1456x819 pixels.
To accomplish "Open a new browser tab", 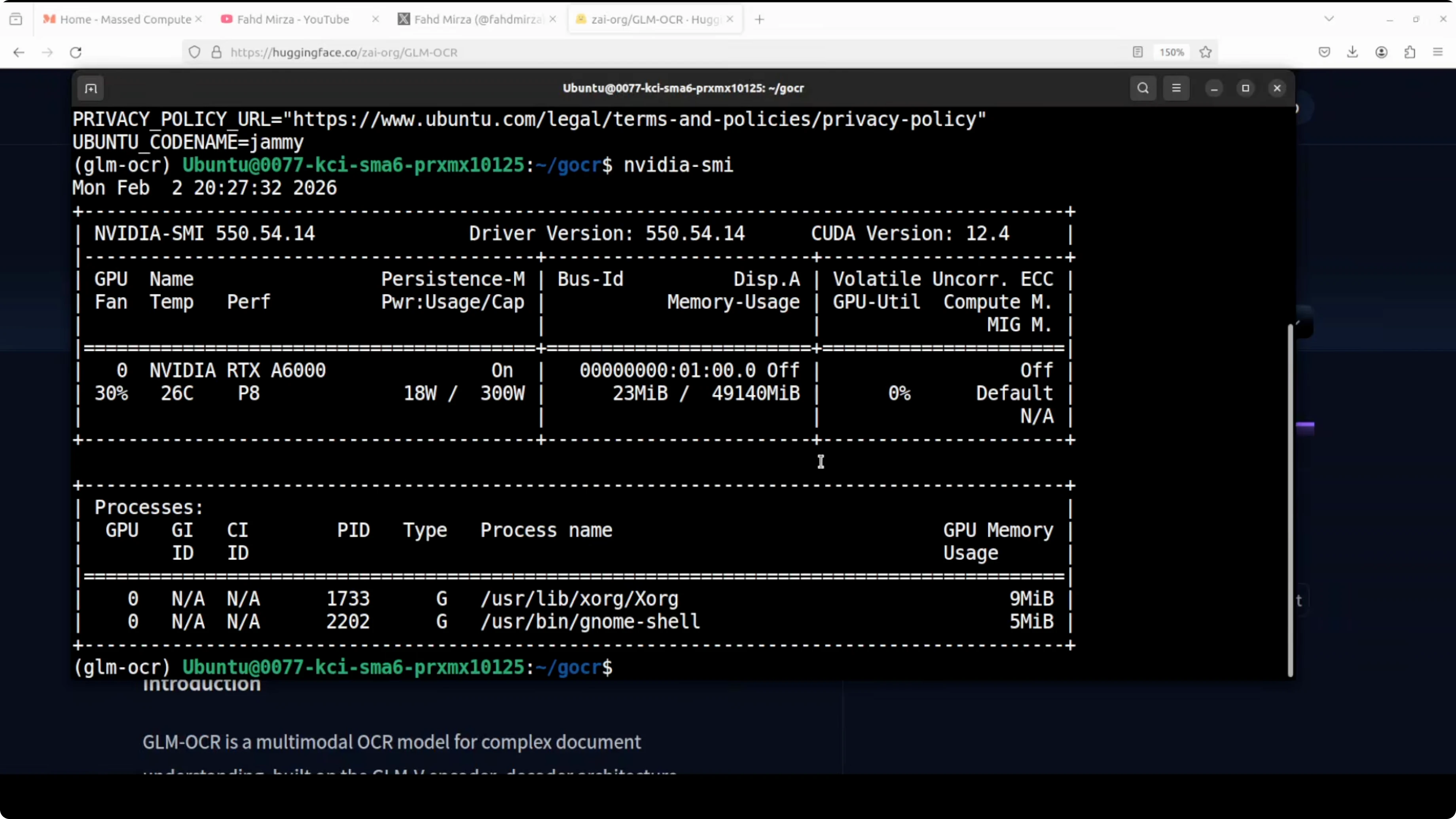I will point(760,20).
